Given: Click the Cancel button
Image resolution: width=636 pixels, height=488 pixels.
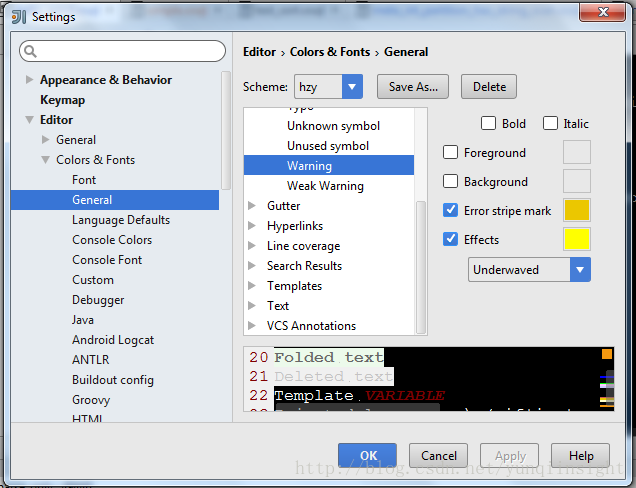Looking at the screenshot, I should [x=438, y=456].
